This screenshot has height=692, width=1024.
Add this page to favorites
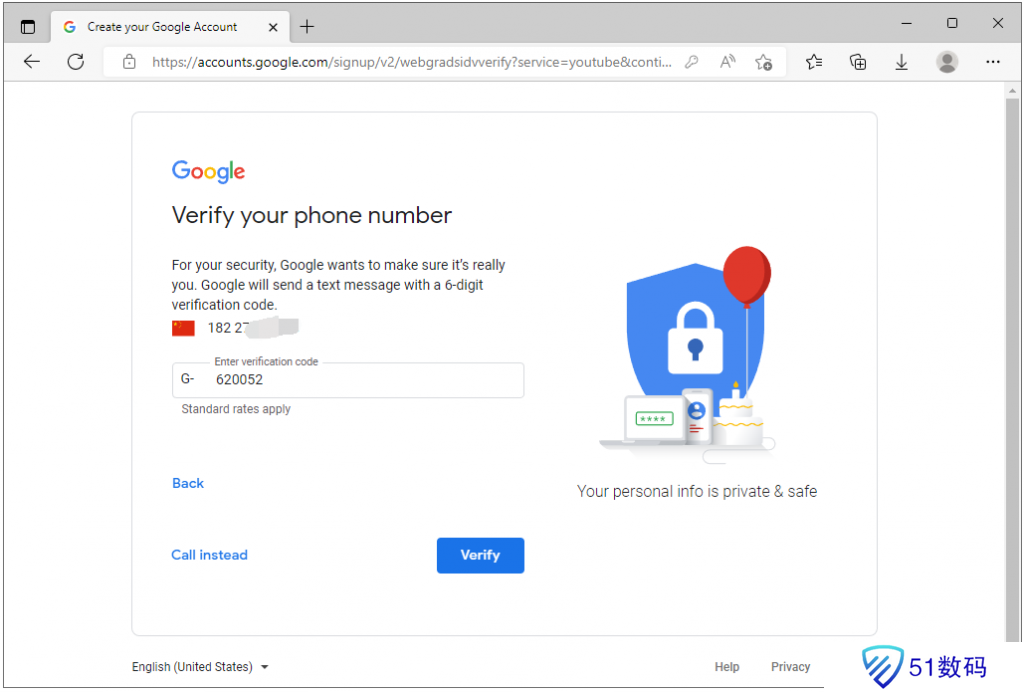click(x=764, y=62)
